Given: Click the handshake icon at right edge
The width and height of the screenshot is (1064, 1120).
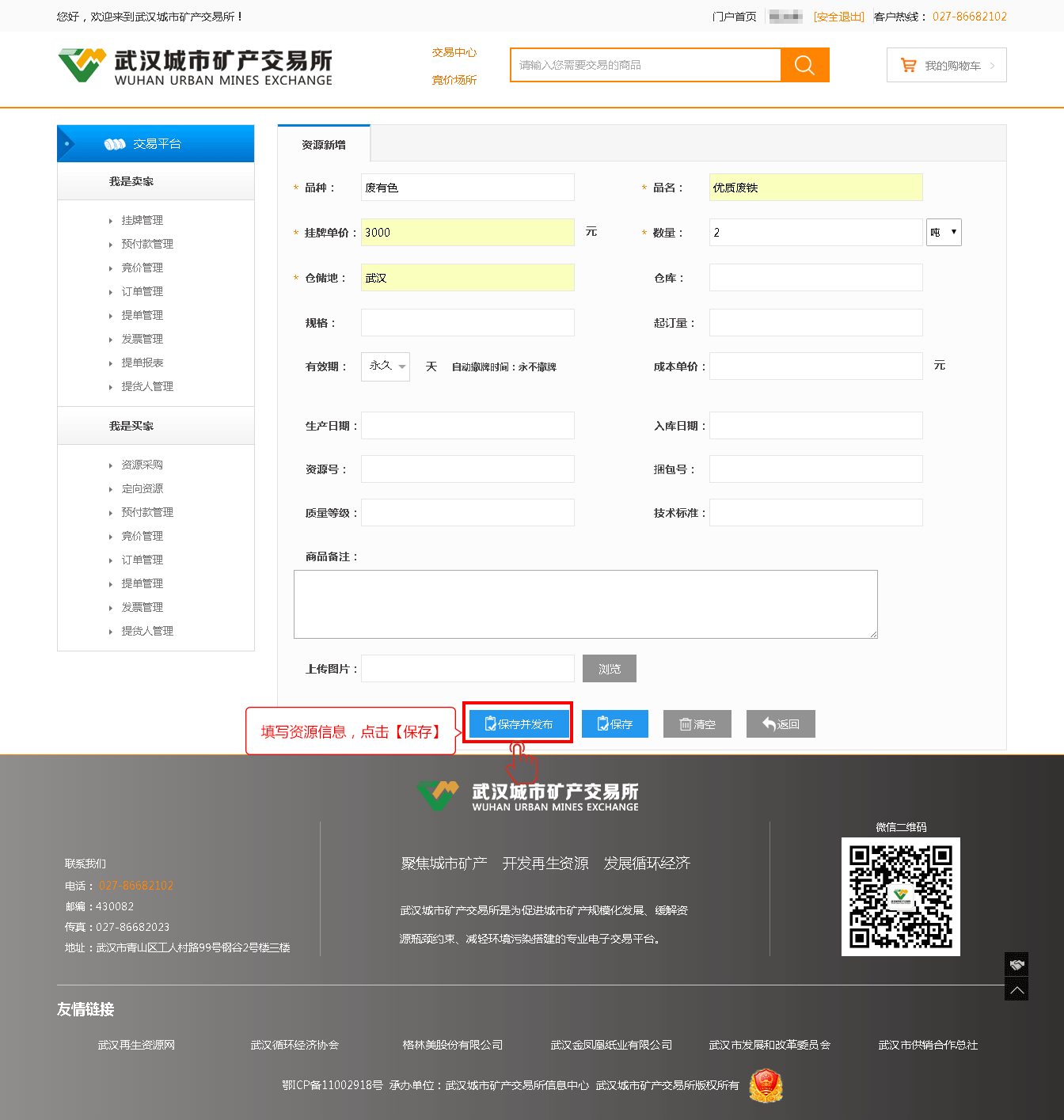Looking at the screenshot, I should pos(1016,964).
